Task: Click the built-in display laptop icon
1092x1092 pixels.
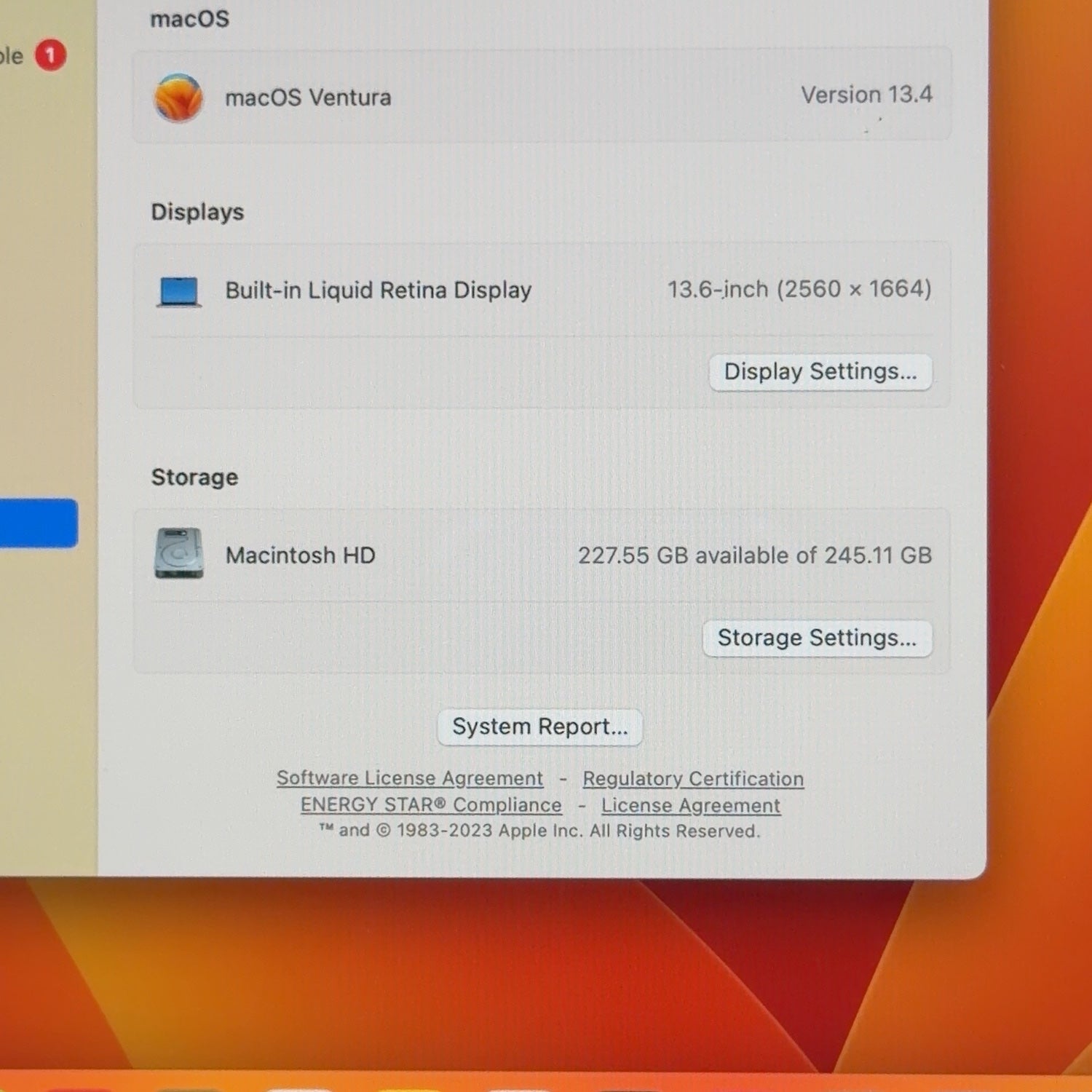Action: coord(179,292)
